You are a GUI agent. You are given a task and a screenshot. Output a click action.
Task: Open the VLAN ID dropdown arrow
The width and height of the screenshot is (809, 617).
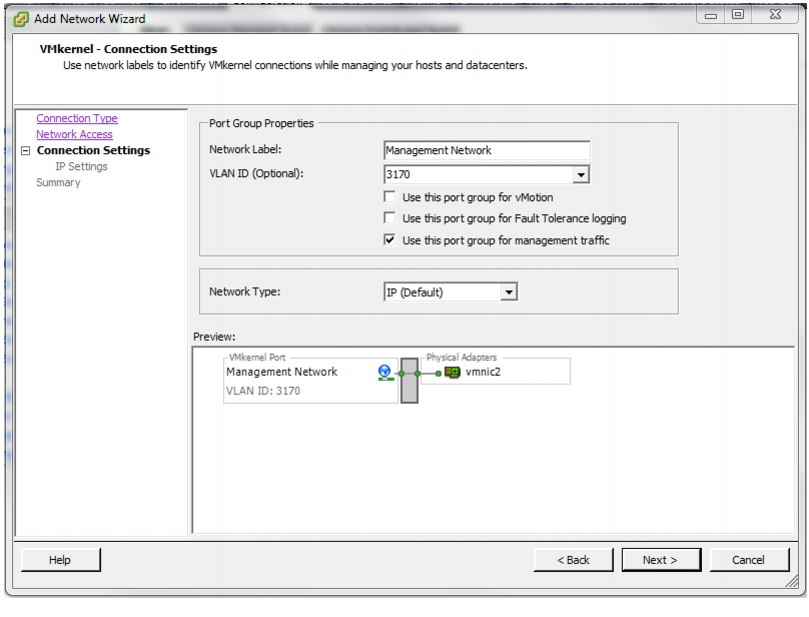click(581, 174)
